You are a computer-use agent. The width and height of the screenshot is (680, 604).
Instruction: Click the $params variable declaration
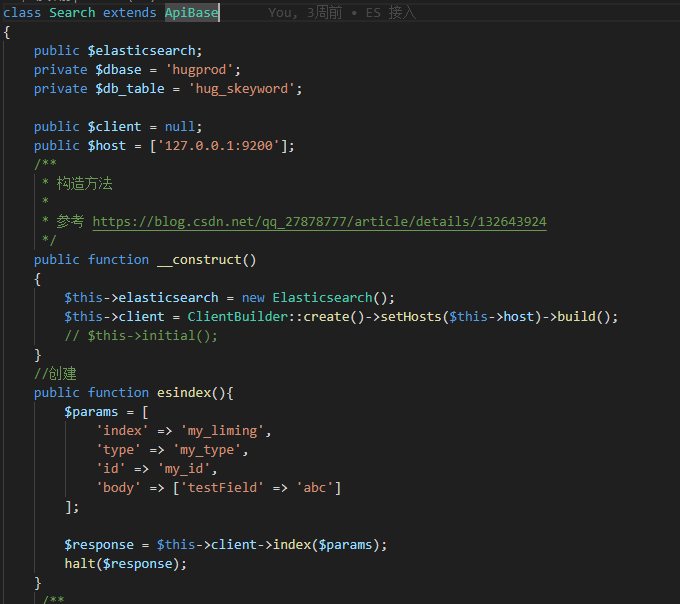[x=91, y=412]
